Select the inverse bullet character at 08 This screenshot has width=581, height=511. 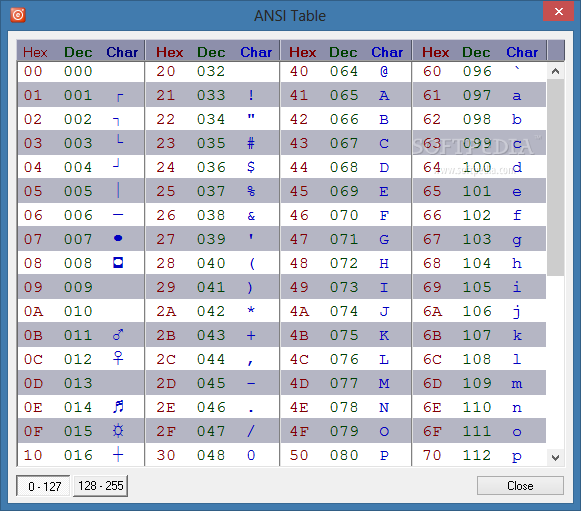pos(118,263)
